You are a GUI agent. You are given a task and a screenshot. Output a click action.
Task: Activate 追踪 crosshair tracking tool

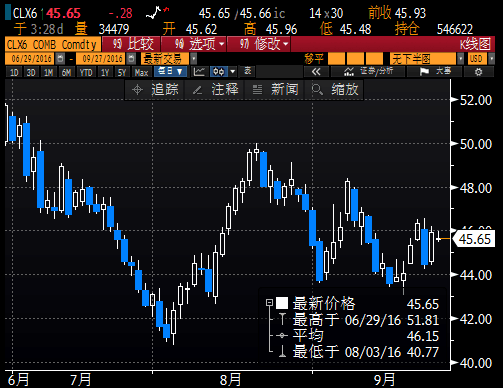155,89
